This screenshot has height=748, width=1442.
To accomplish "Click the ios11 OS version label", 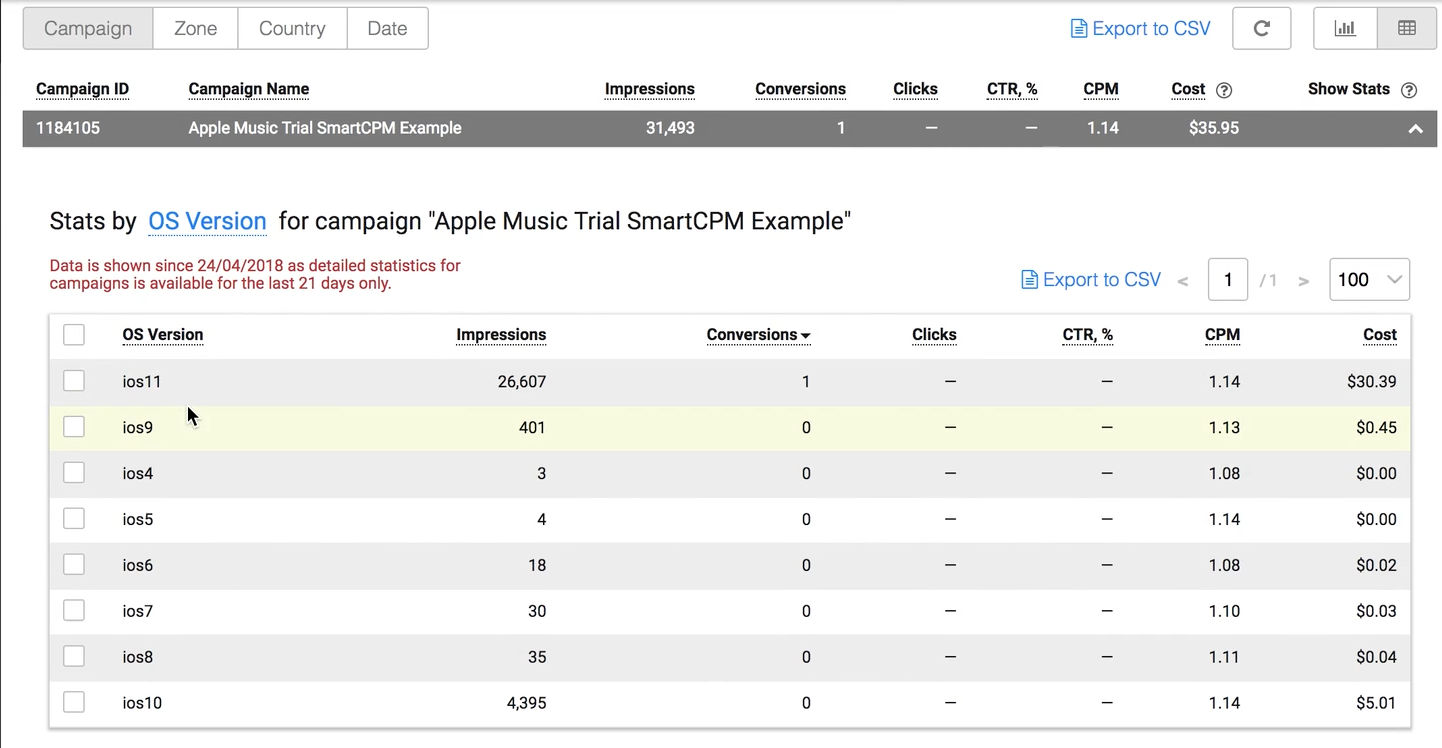I will click(142, 382).
